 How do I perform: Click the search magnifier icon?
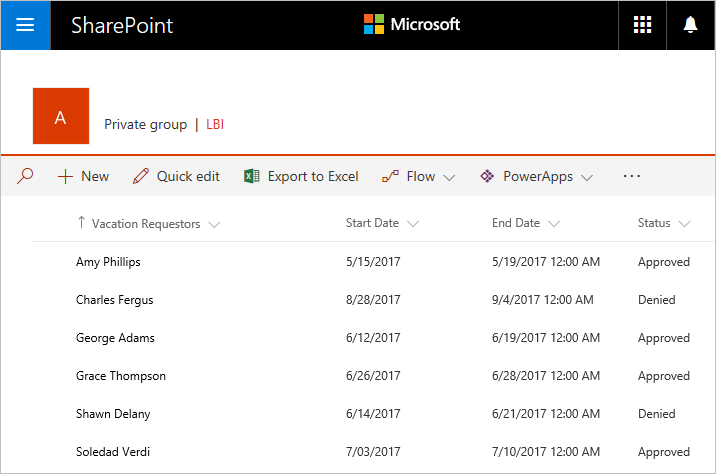coord(25,176)
